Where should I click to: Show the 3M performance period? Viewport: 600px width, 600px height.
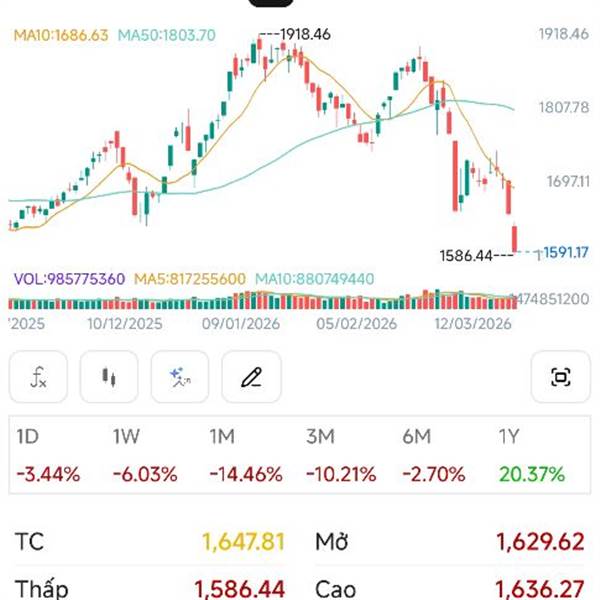point(321,437)
